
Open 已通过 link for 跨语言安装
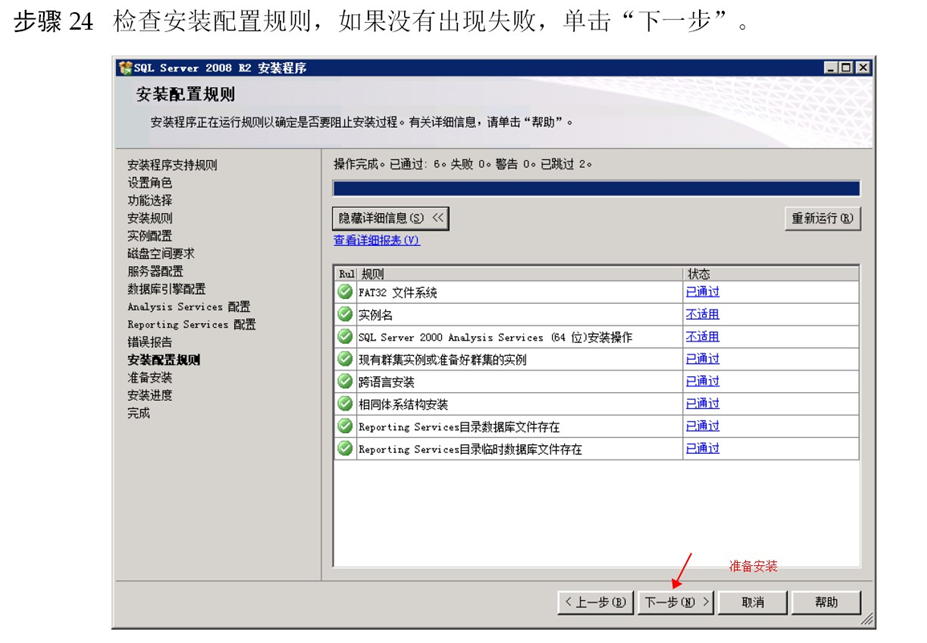(702, 382)
